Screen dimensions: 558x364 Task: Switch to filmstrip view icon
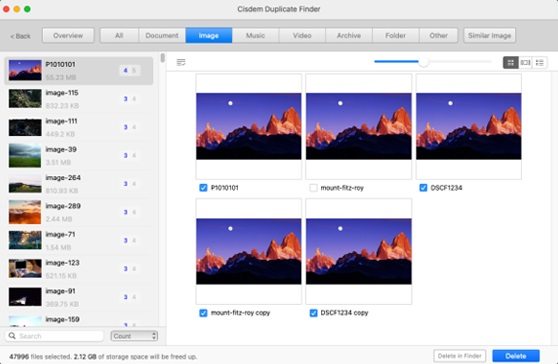525,63
